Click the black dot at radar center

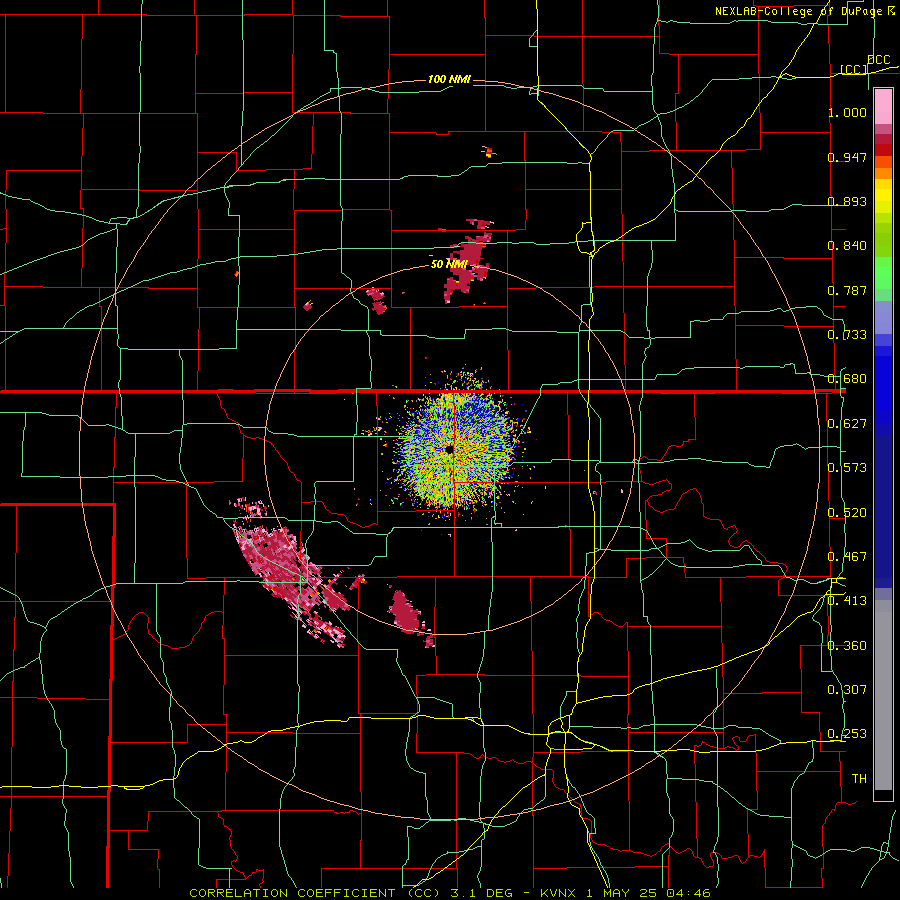[x=449, y=449]
